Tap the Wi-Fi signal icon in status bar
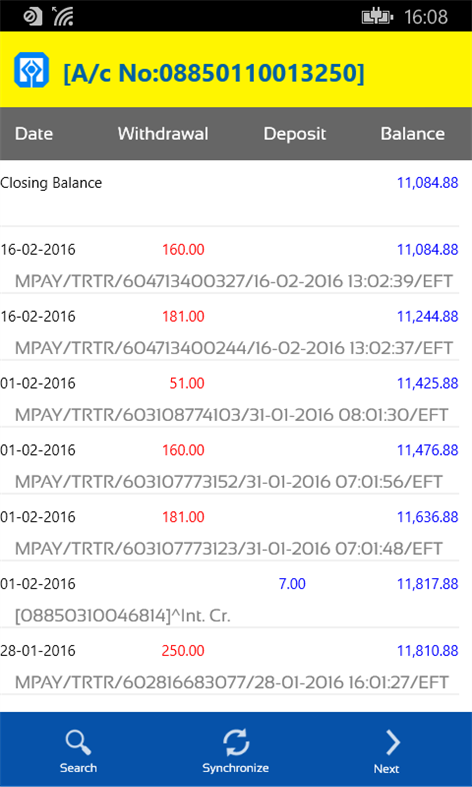Image resolution: width=472 pixels, height=787 pixels. pyautogui.click(x=63, y=16)
